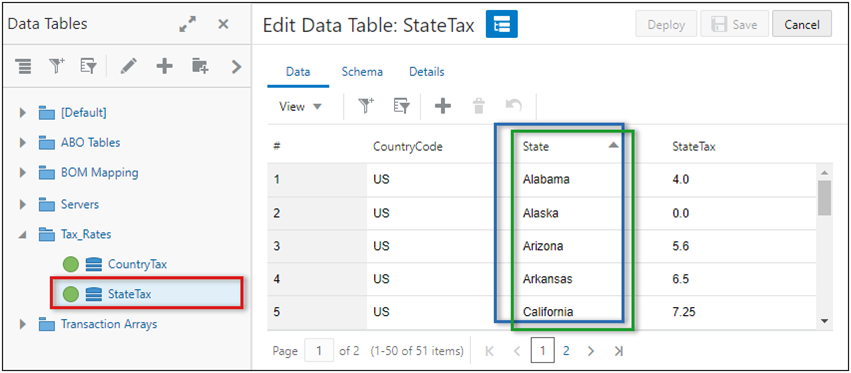
Task: Click the page number input field
Action: (319, 351)
